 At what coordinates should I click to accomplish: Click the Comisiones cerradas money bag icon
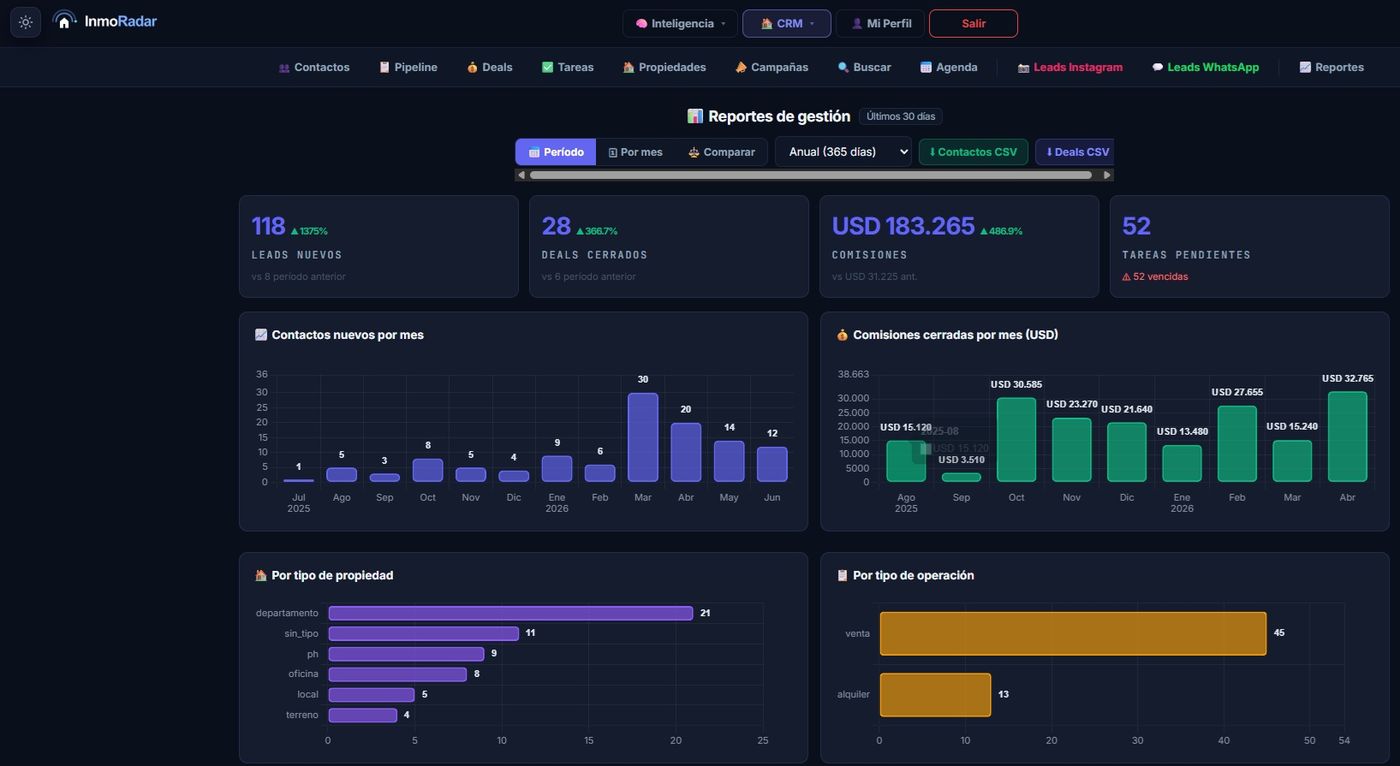[x=842, y=335]
